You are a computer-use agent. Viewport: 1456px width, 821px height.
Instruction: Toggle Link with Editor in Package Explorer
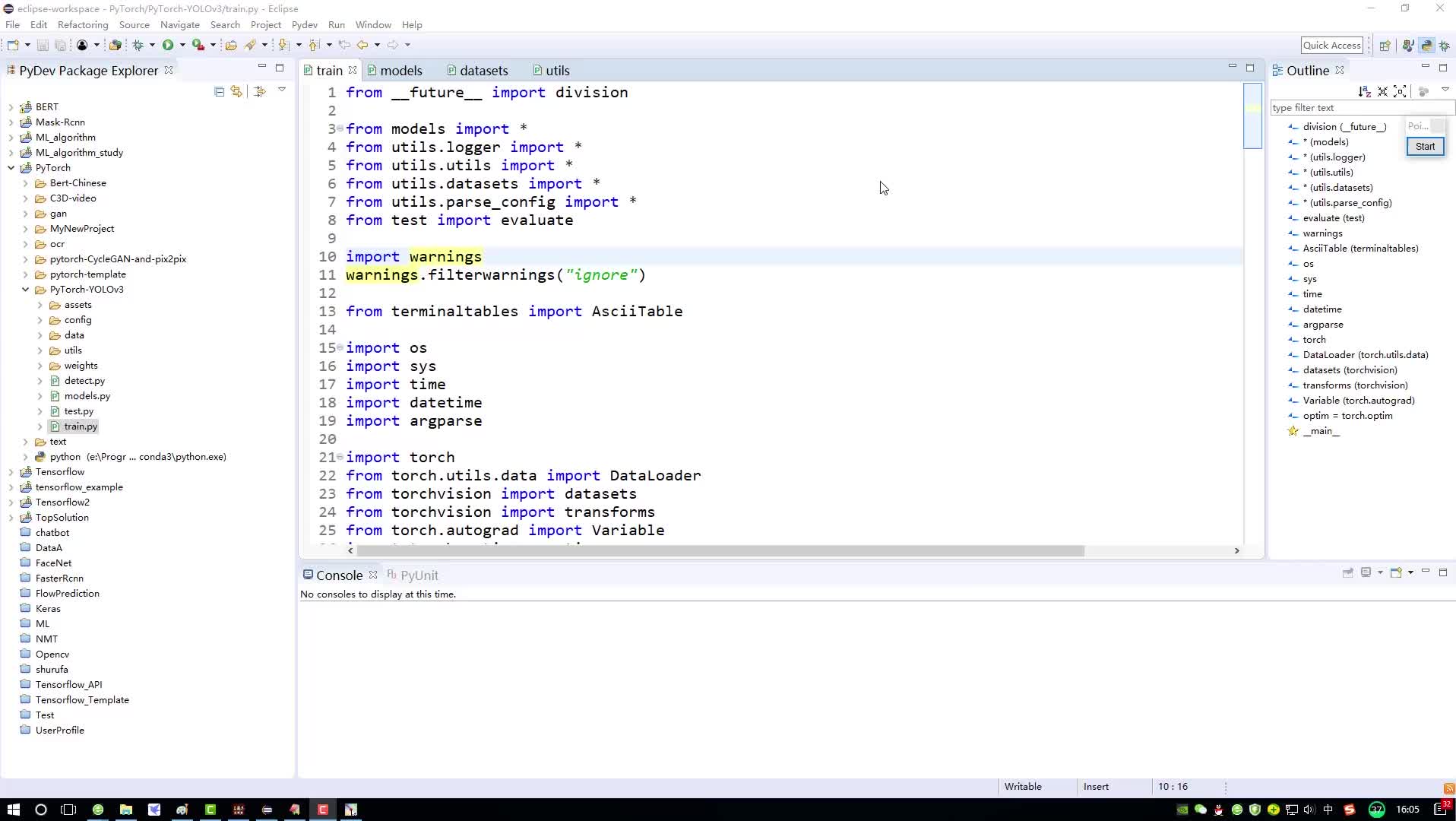tap(237, 91)
